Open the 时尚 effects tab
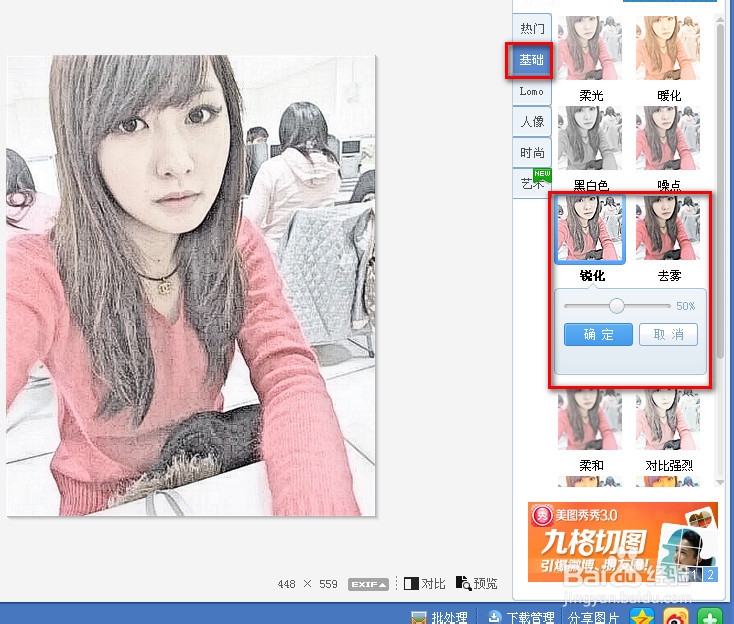This screenshot has height=624, width=734. [x=532, y=153]
